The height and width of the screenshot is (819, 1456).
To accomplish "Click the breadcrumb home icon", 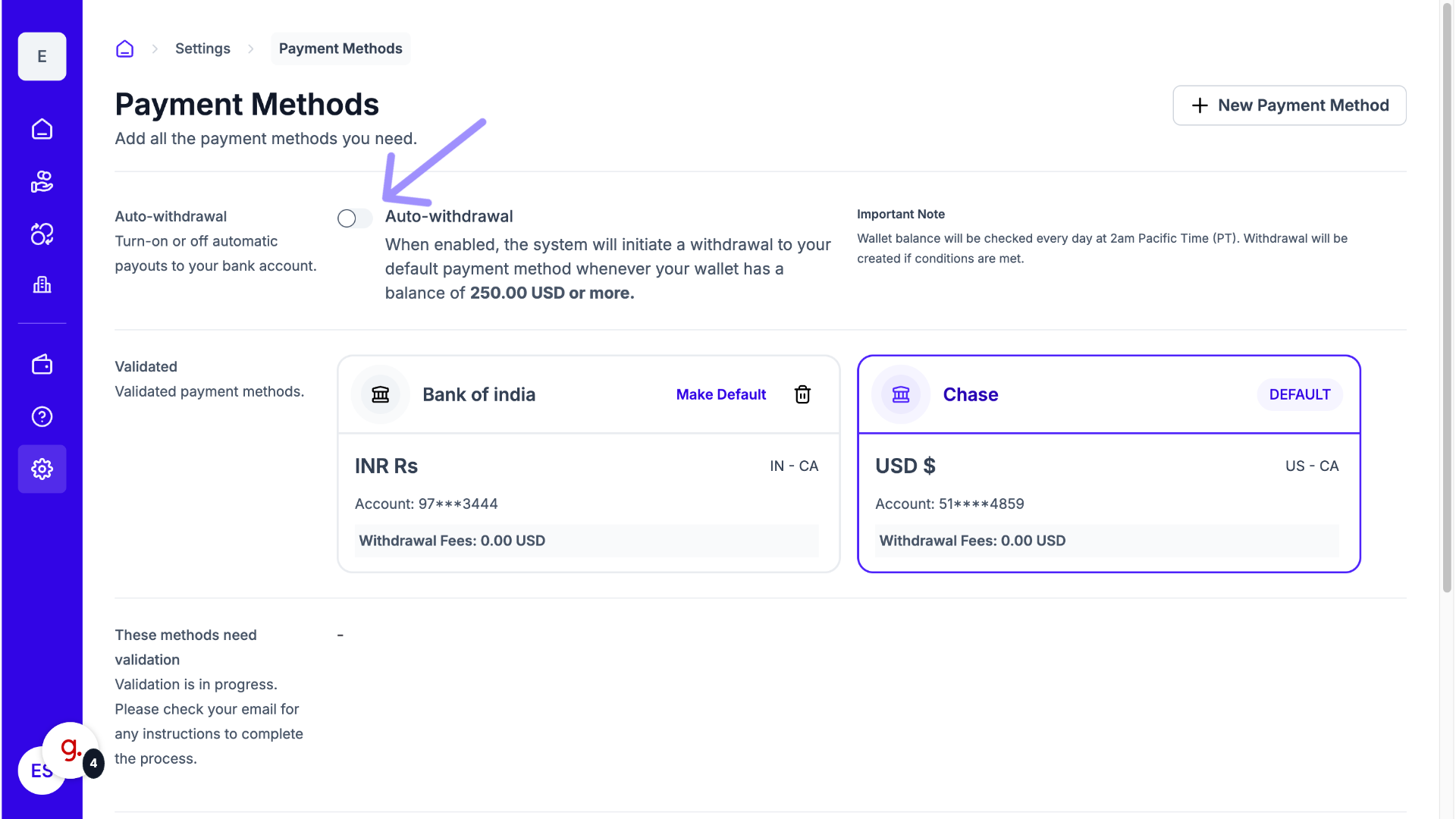I will coord(124,49).
